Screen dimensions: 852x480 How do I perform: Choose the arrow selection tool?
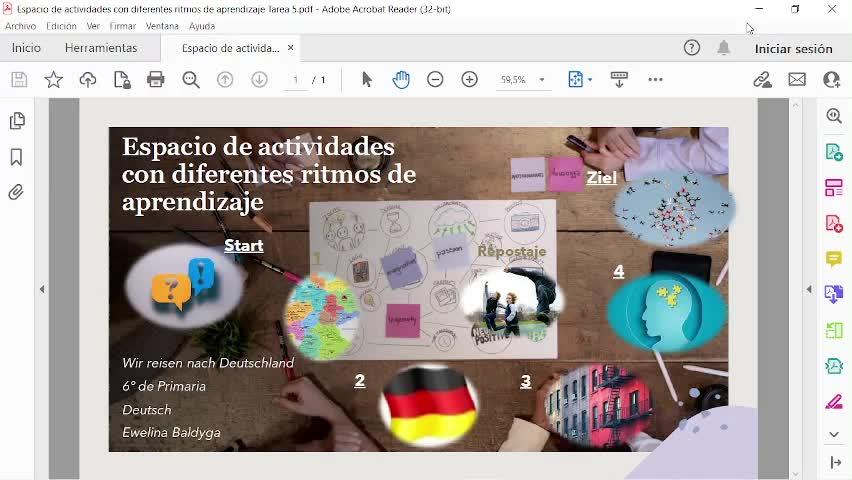(x=367, y=79)
